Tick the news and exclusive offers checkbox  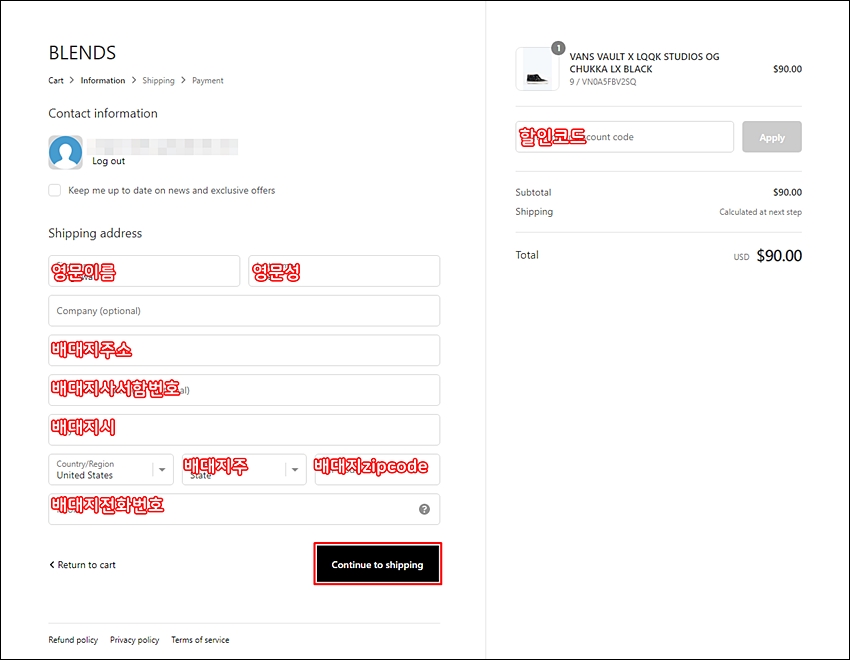[55, 190]
